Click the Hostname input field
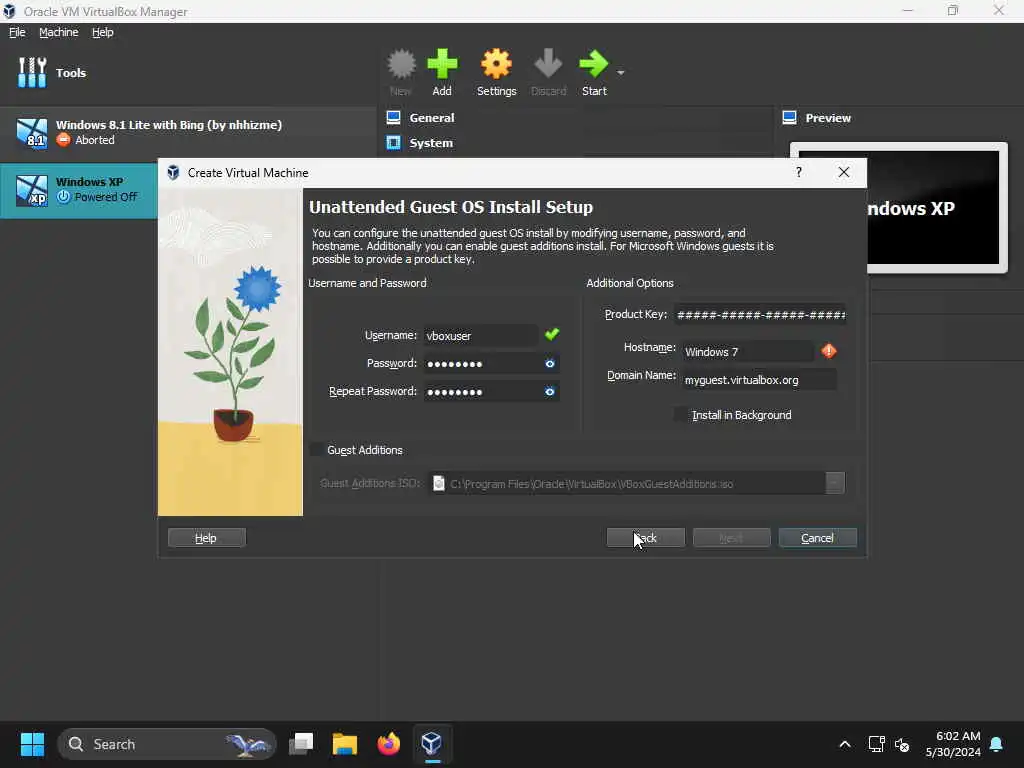1024x768 pixels. point(748,352)
